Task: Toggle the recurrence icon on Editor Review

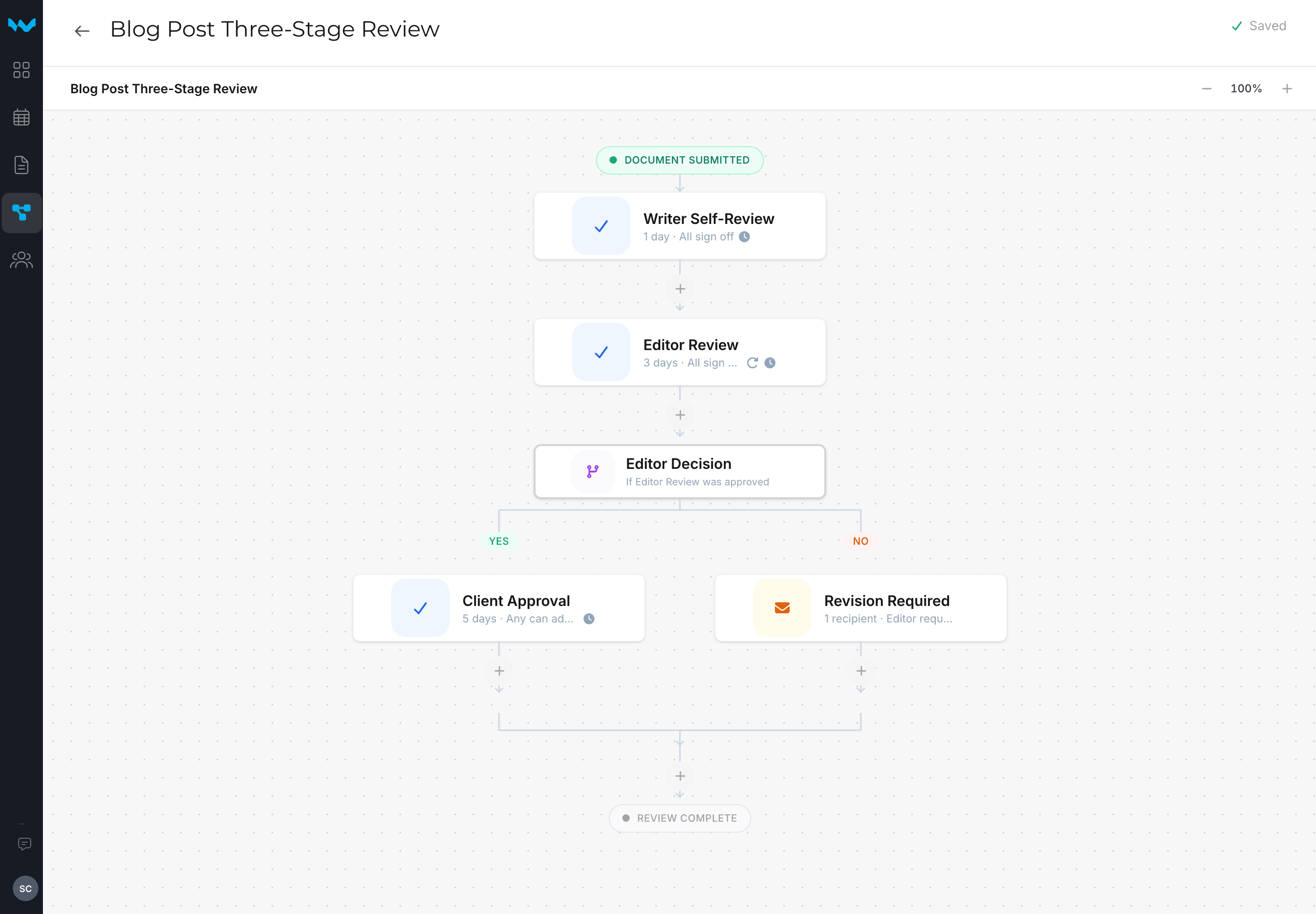Action: coord(752,362)
